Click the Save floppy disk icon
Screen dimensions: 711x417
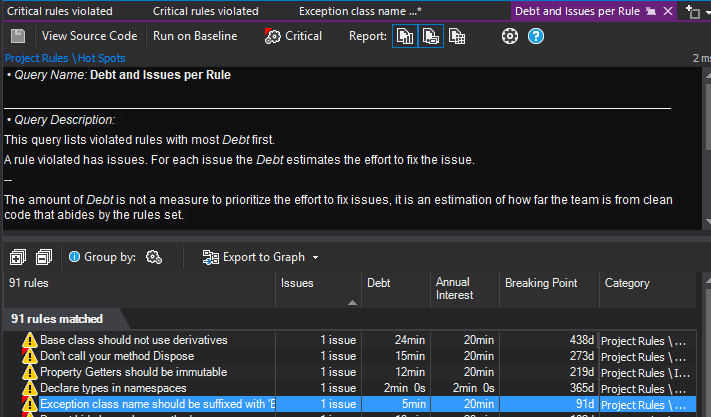pyautogui.click(x=18, y=36)
